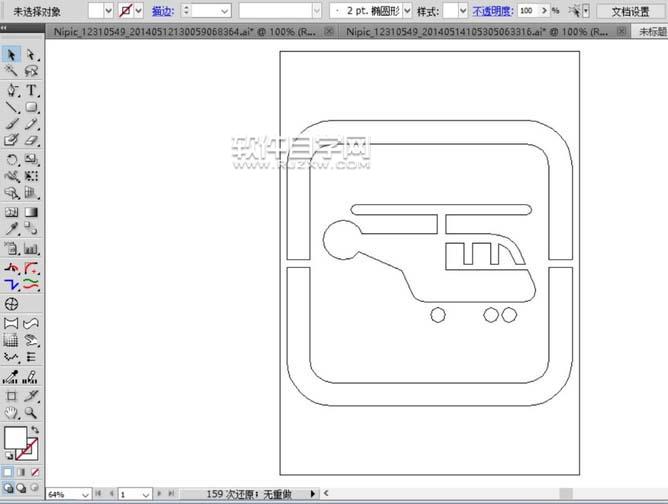Close the first Nipic document tab
The image size is (668, 504).
(x=329, y=31)
